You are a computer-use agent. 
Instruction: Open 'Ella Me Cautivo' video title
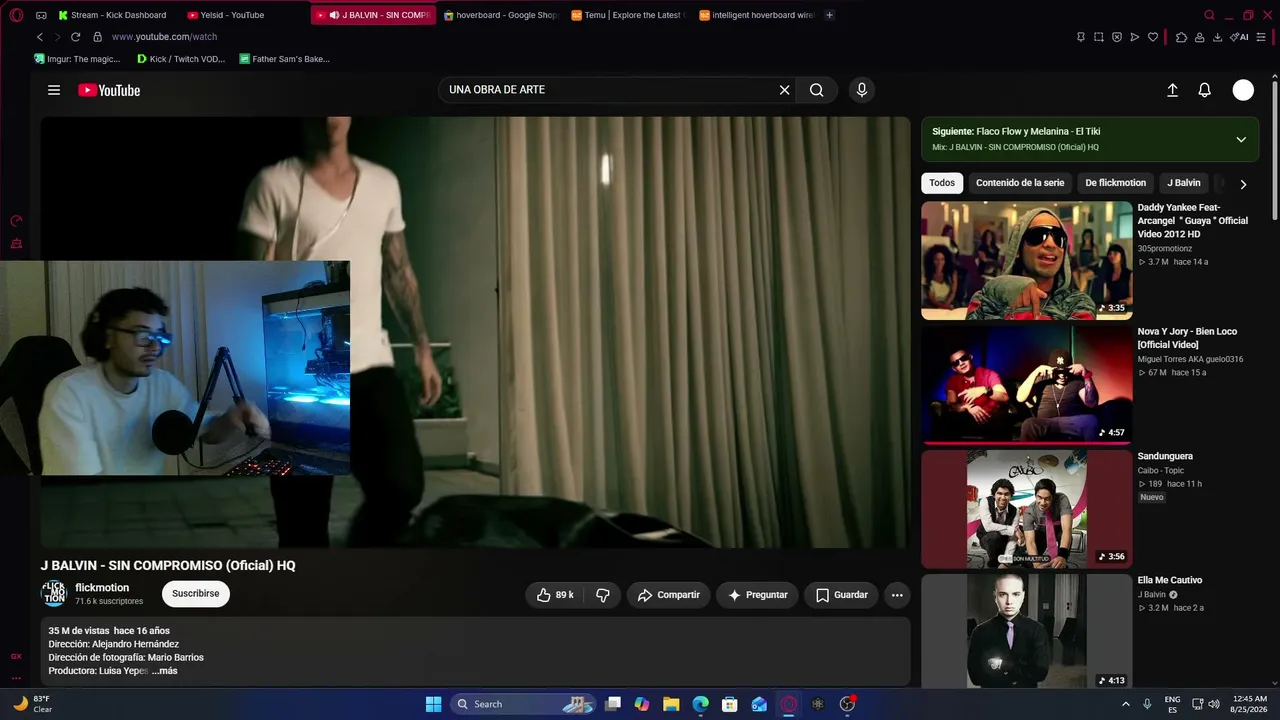(x=1170, y=580)
